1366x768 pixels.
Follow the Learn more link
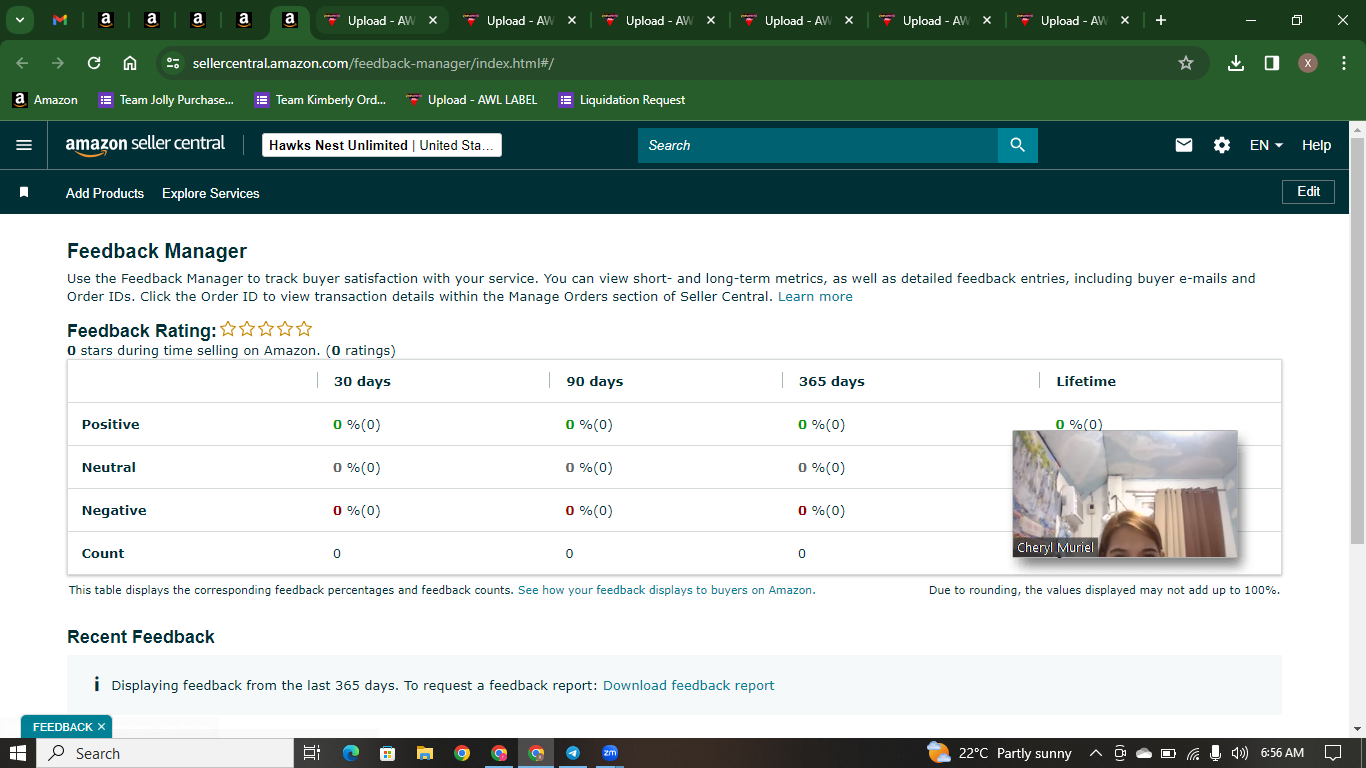(815, 296)
